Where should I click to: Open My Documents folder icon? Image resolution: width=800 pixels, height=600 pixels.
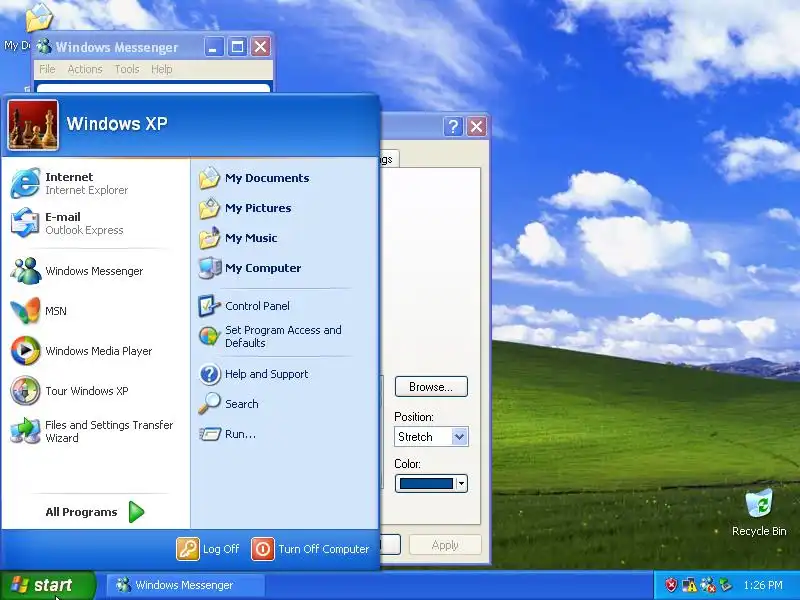pyautogui.click(x=209, y=178)
